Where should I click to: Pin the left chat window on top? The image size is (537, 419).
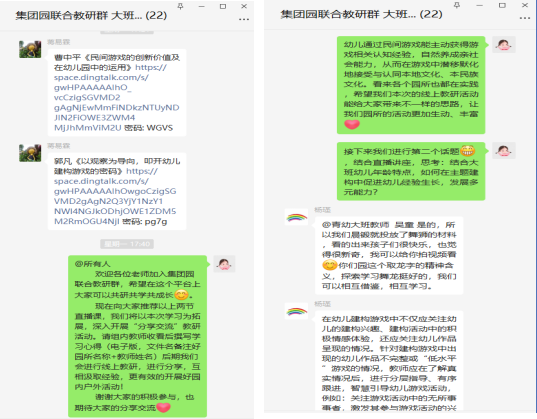click(180, 6)
